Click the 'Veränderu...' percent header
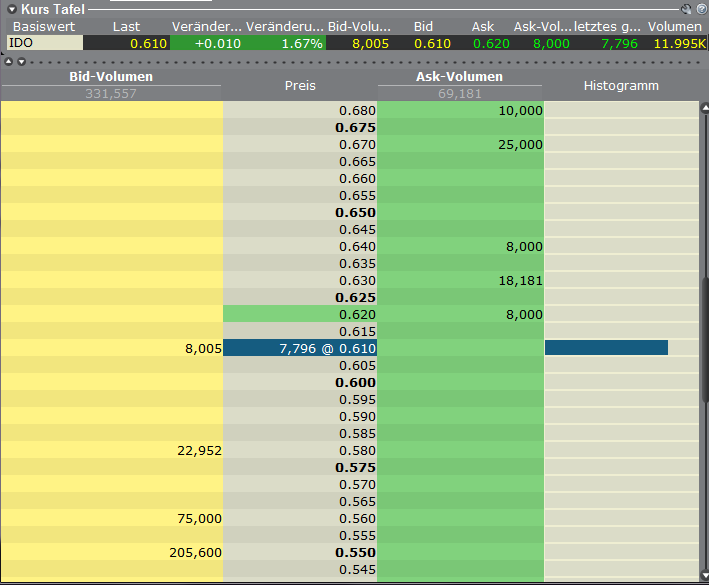This screenshot has width=709, height=585. [285, 27]
